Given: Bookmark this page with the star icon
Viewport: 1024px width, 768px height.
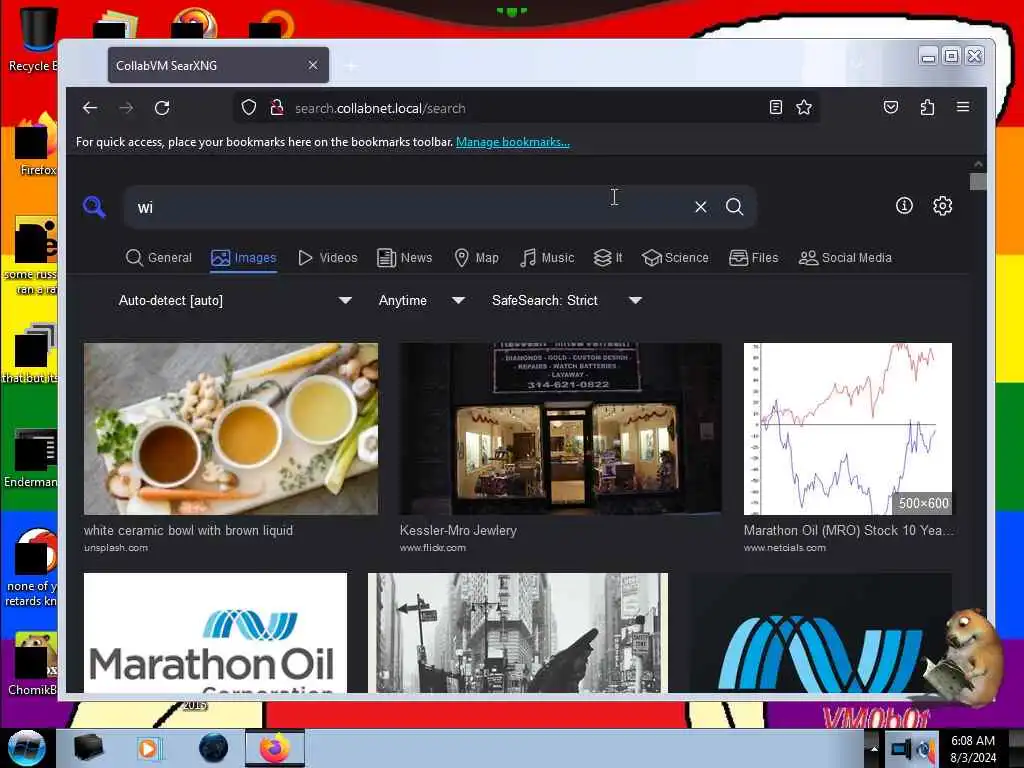Looking at the screenshot, I should pyautogui.click(x=804, y=108).
